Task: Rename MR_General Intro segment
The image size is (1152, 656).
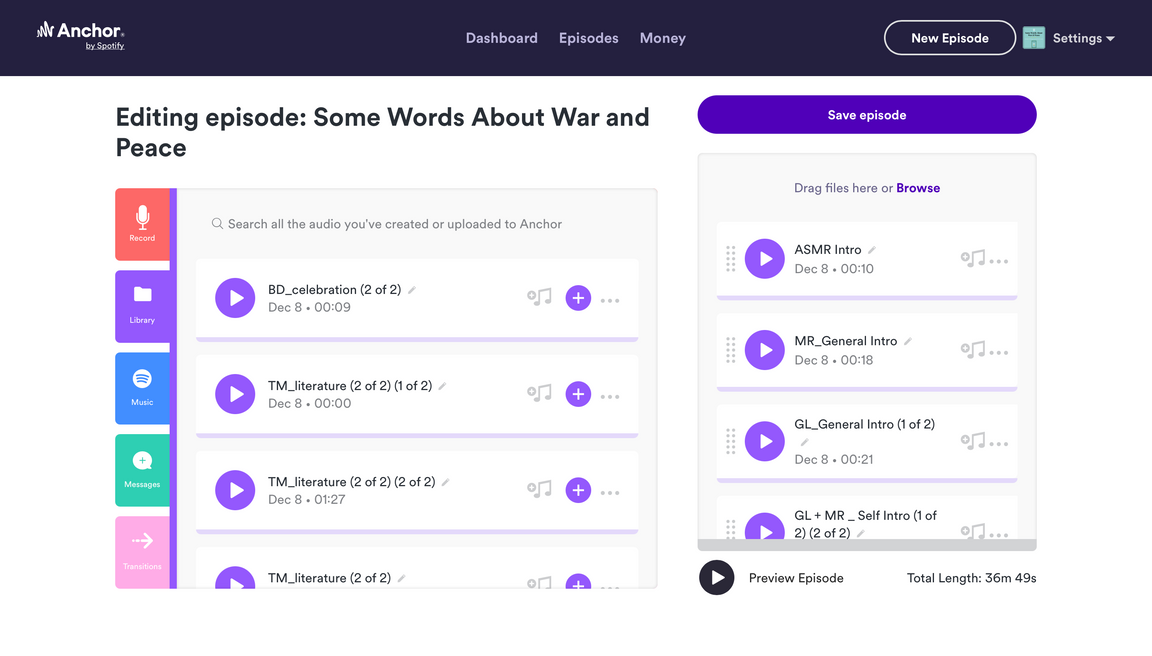Action: [x=908, y=342]
